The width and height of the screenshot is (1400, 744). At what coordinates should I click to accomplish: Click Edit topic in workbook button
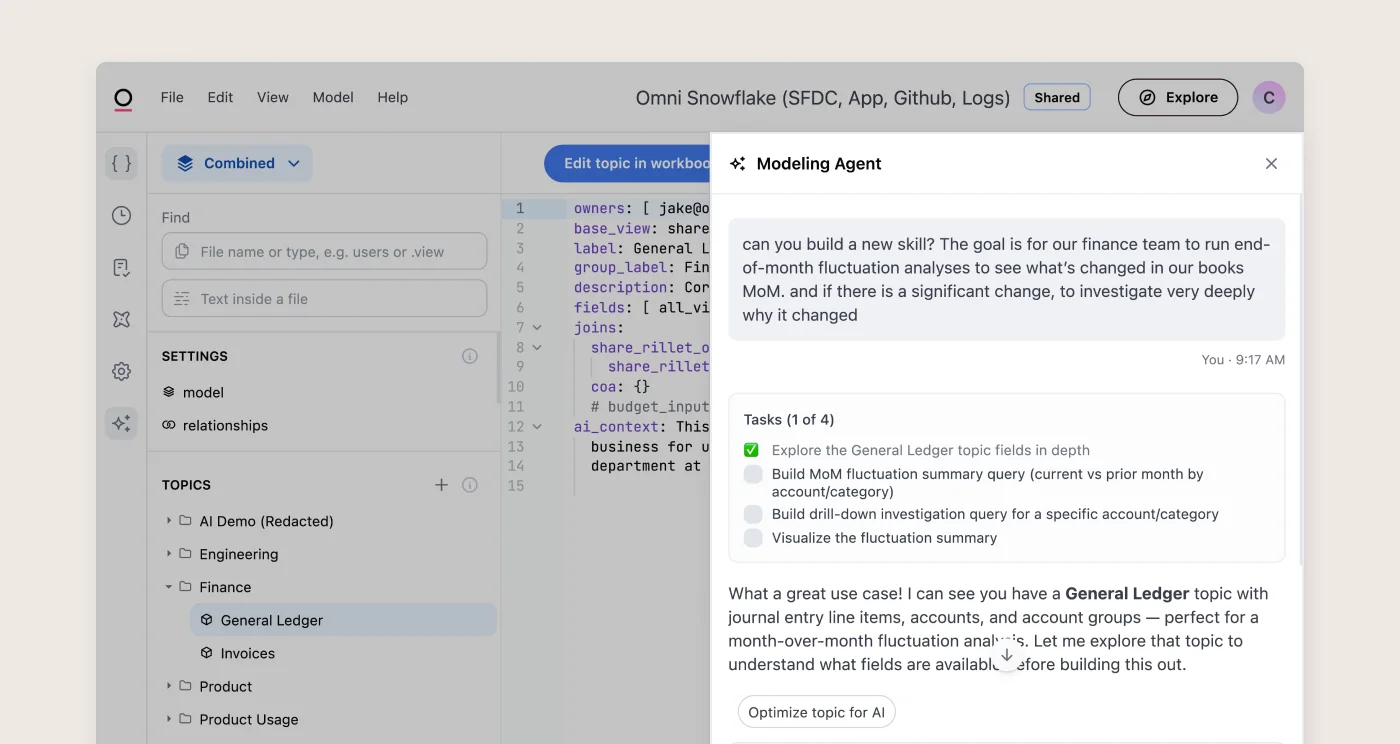(627, 163)
